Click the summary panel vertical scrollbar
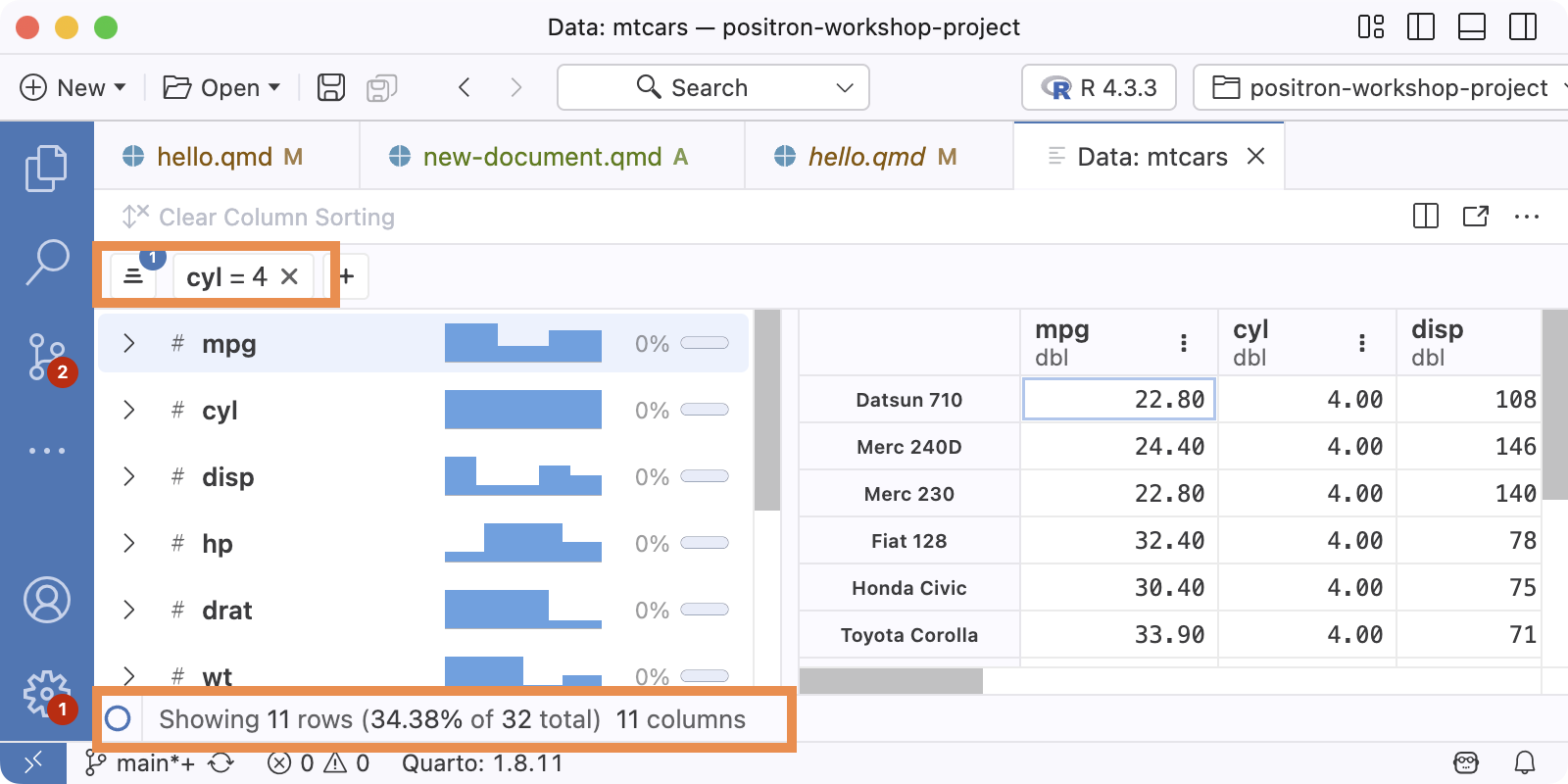The height and width of the screenshot is (784, 1568). (x=767, y=410)
